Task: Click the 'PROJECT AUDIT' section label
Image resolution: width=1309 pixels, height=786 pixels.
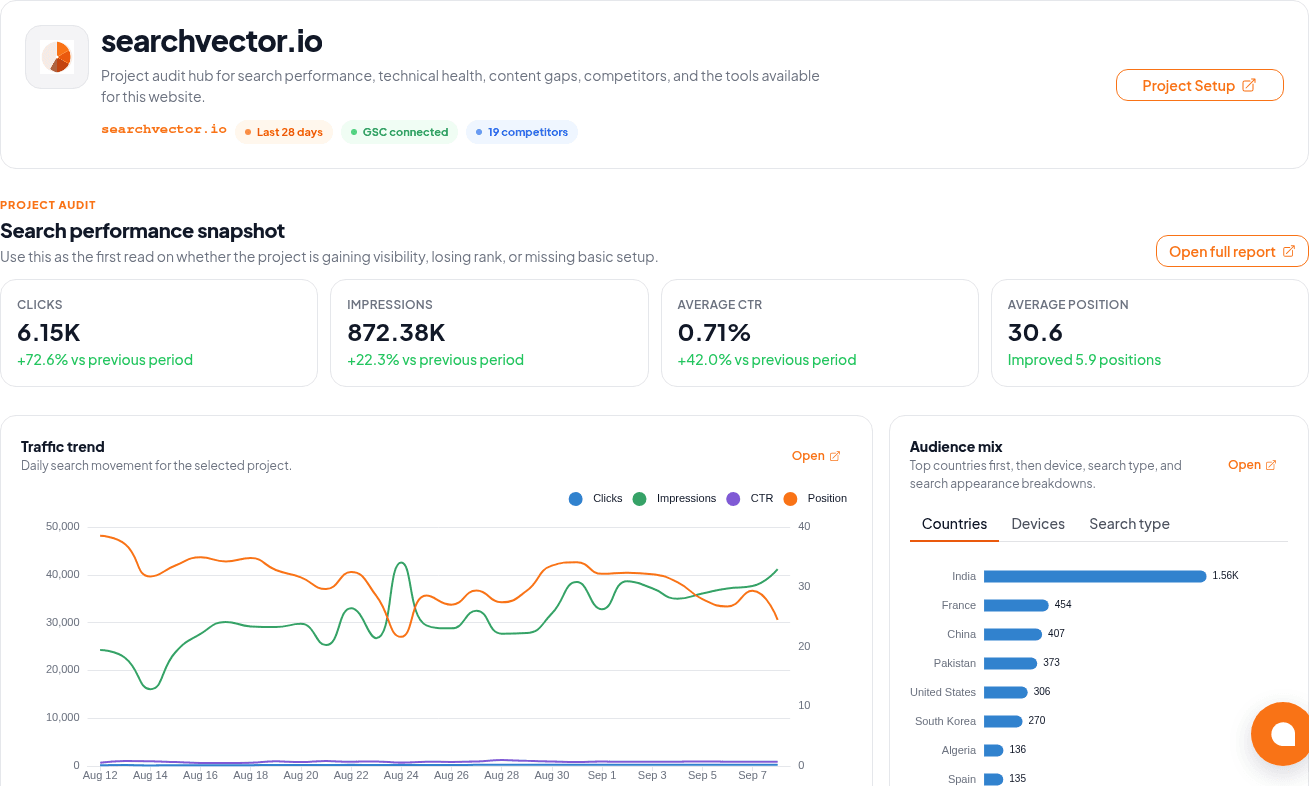Action: pyautogui.click(x=48, y=205)
